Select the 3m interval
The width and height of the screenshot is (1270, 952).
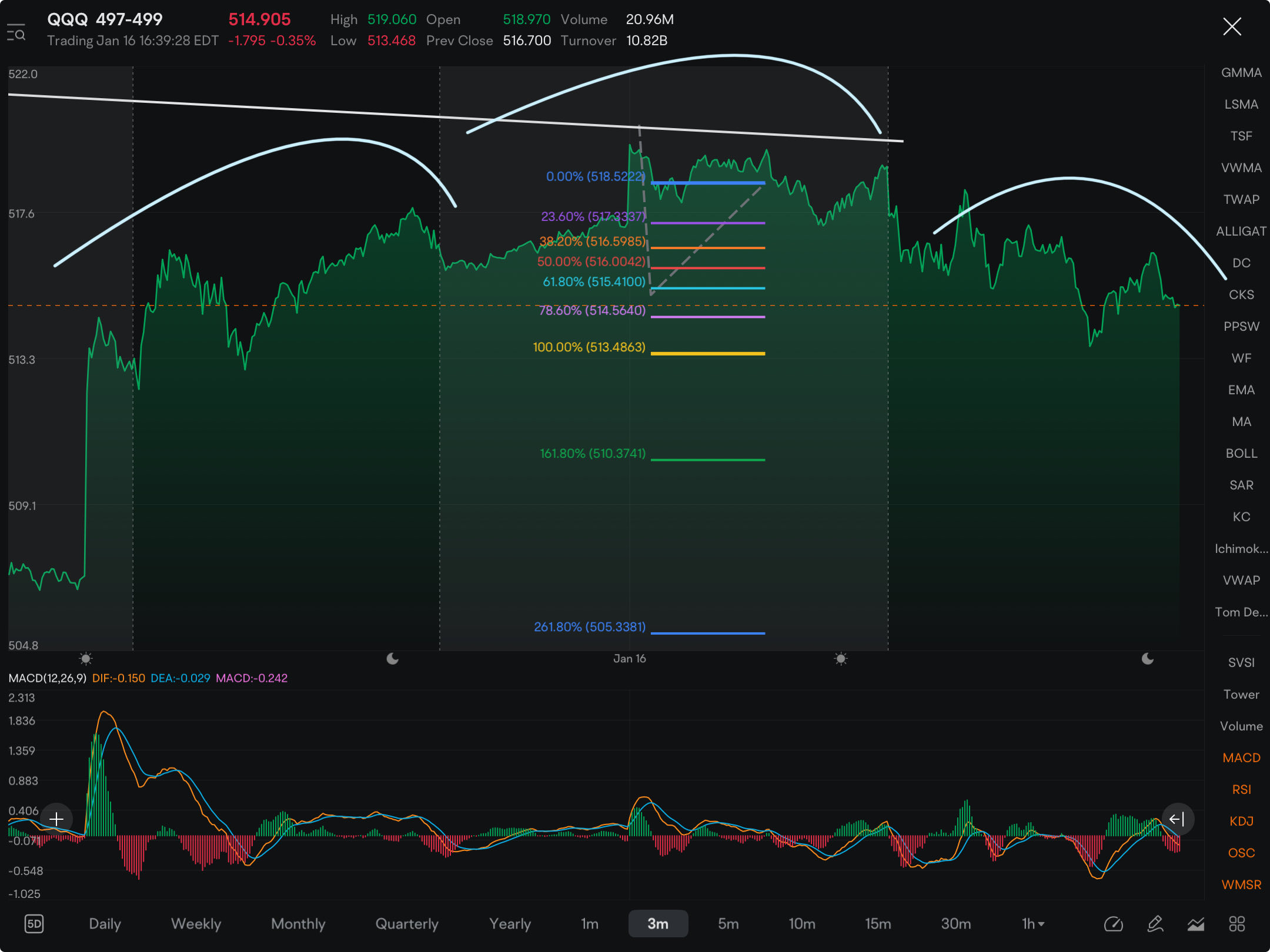coord(658,924)
